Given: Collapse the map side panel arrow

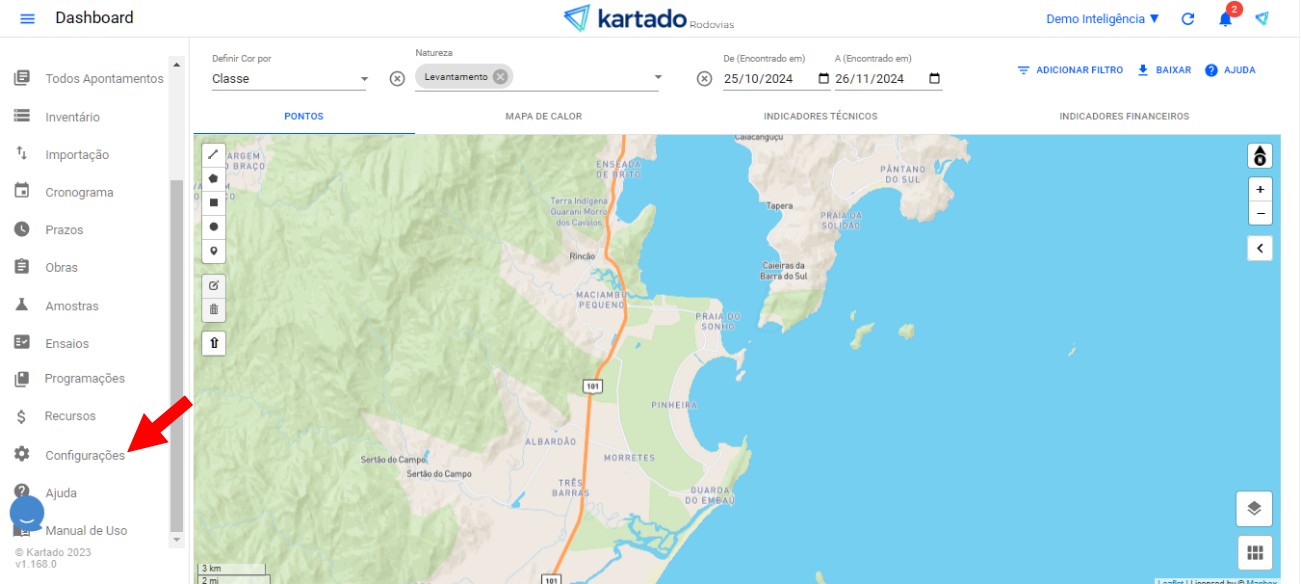Looking at the screenshot, I should click(x=1260, y=248).
